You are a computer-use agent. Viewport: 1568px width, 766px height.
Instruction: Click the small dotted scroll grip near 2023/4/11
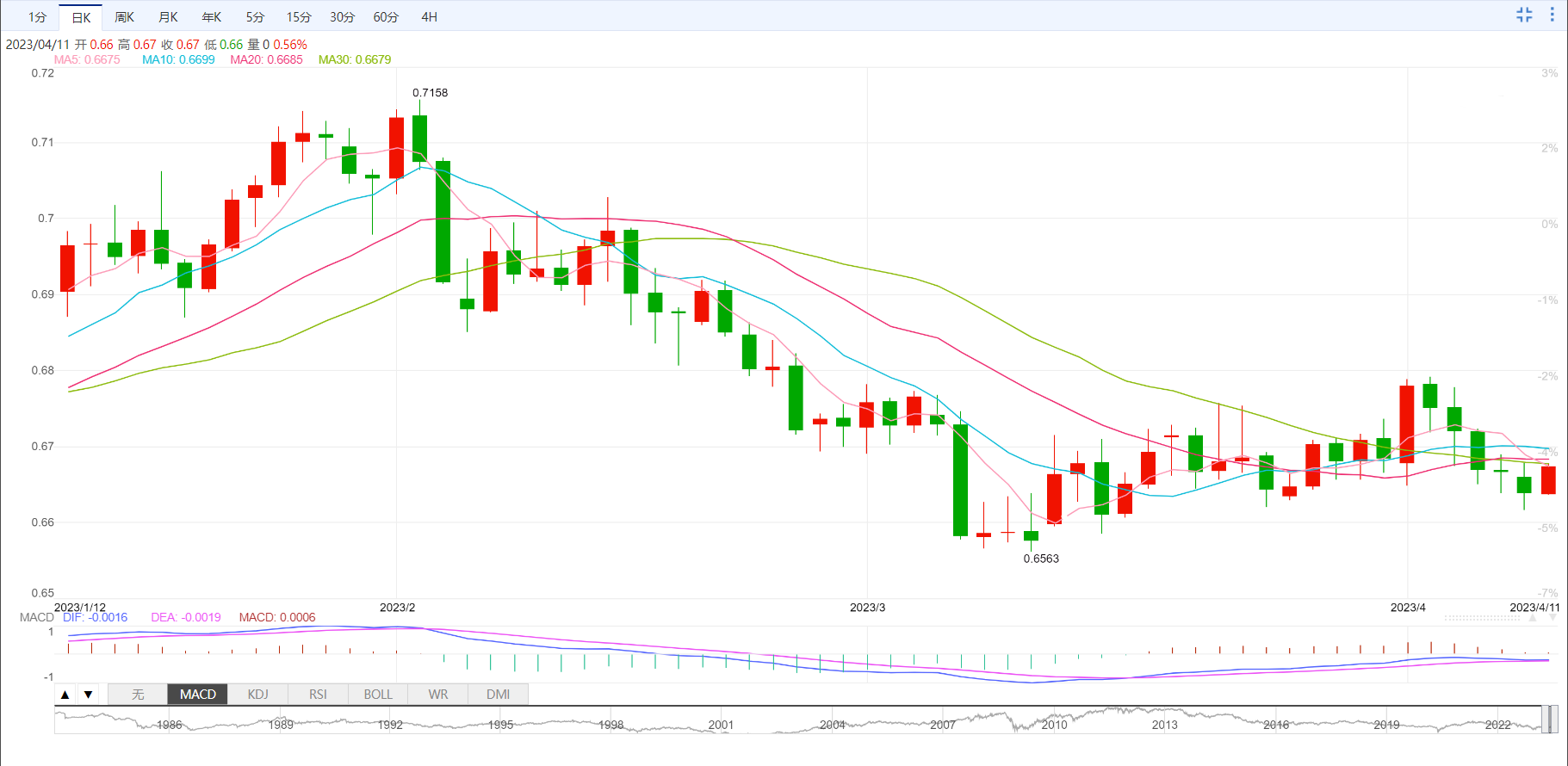(x=1483, y=617)
